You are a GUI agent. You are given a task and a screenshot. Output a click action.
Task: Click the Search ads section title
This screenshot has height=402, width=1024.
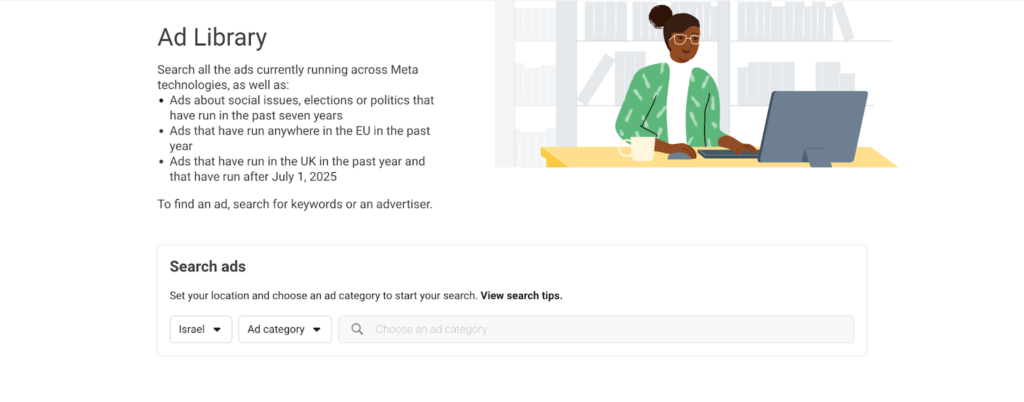pos(207,267)
